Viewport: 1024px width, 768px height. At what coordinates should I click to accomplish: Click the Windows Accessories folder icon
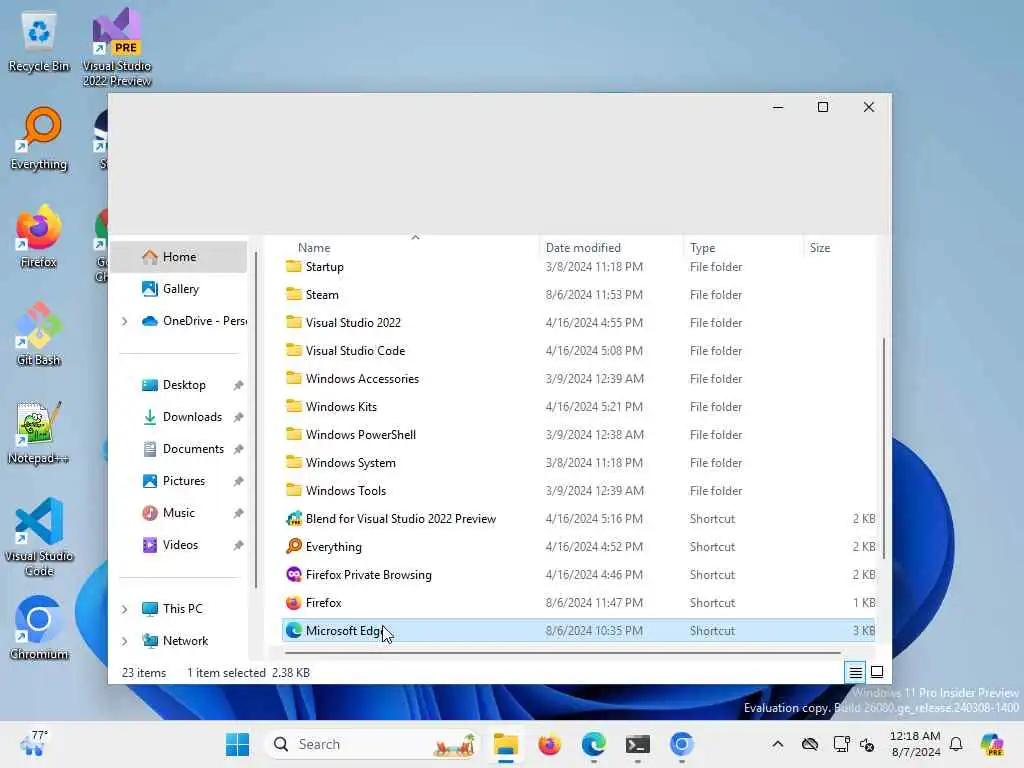point(294,379)
